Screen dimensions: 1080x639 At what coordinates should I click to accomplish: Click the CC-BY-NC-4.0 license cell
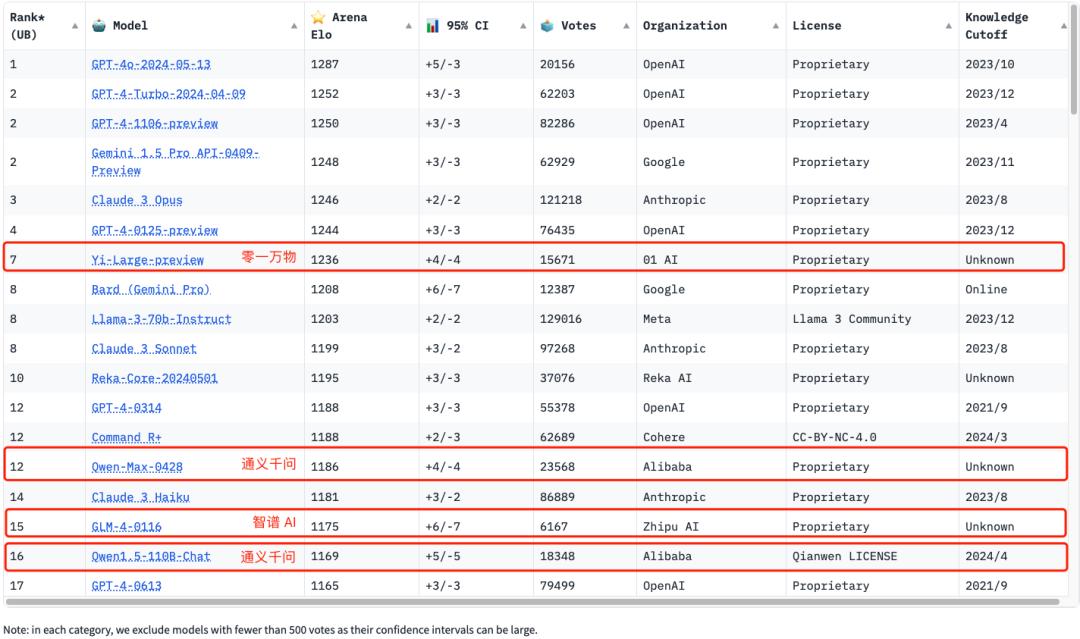click(x=834, y=437)
